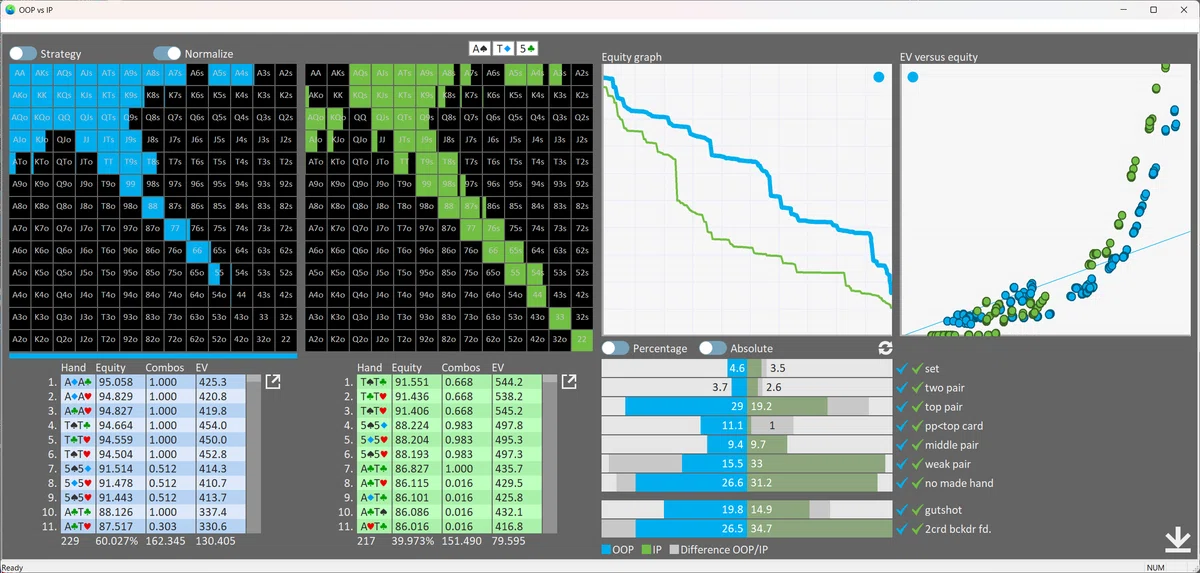This screenshot has width=1200, height=573.
Task: Select IP row with equity 91.551
Action: tap(449, 382)
